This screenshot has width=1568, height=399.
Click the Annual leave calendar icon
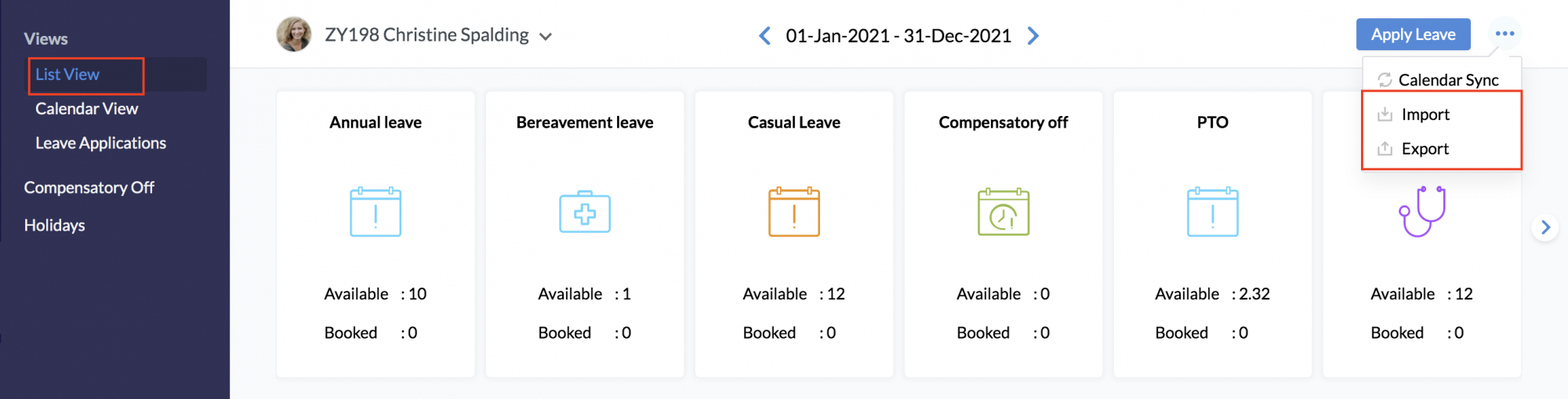pyautogui.click(x=376, y=212)
